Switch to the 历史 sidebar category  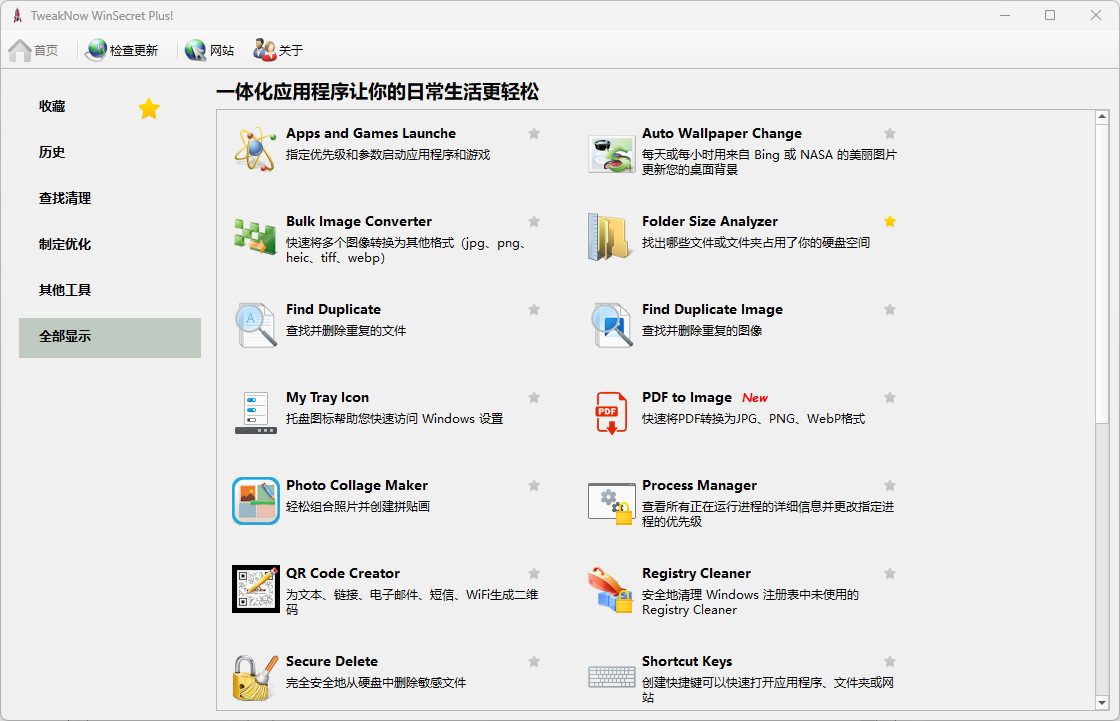pos(110,152)
